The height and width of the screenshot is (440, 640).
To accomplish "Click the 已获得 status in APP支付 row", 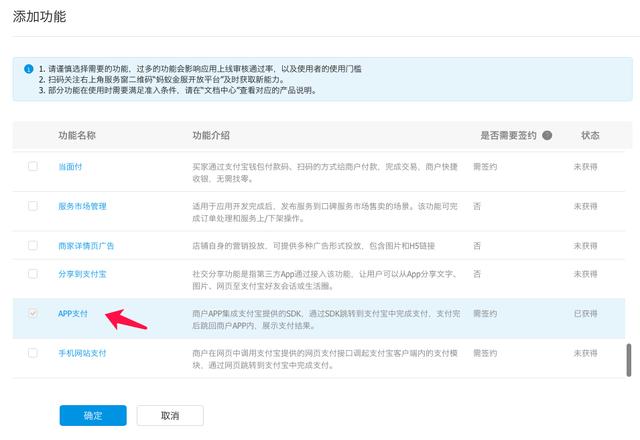I will [x=585, y=313].
